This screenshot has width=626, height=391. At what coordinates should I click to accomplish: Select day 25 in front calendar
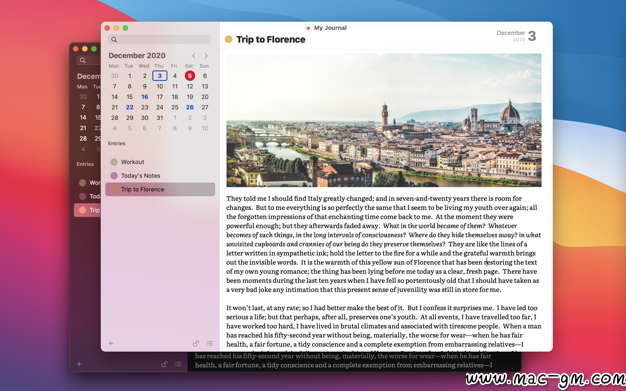[174, 107]
